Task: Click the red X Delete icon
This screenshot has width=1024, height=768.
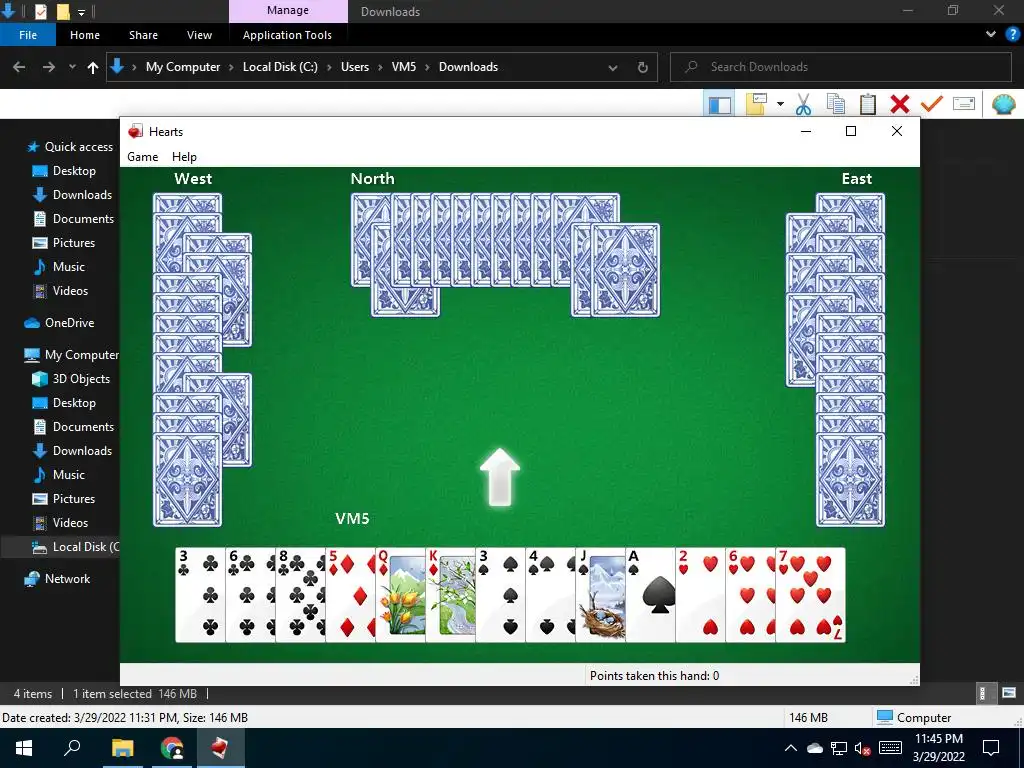Action: [900, 104]
